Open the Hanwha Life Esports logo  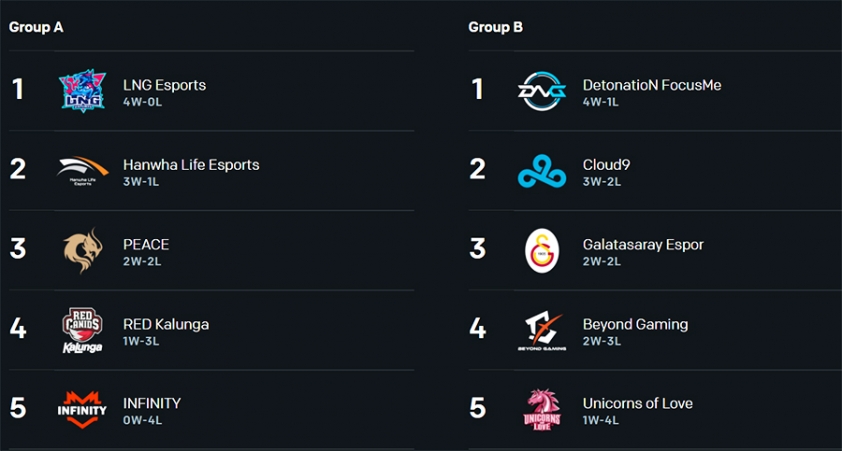coord(83,171)
